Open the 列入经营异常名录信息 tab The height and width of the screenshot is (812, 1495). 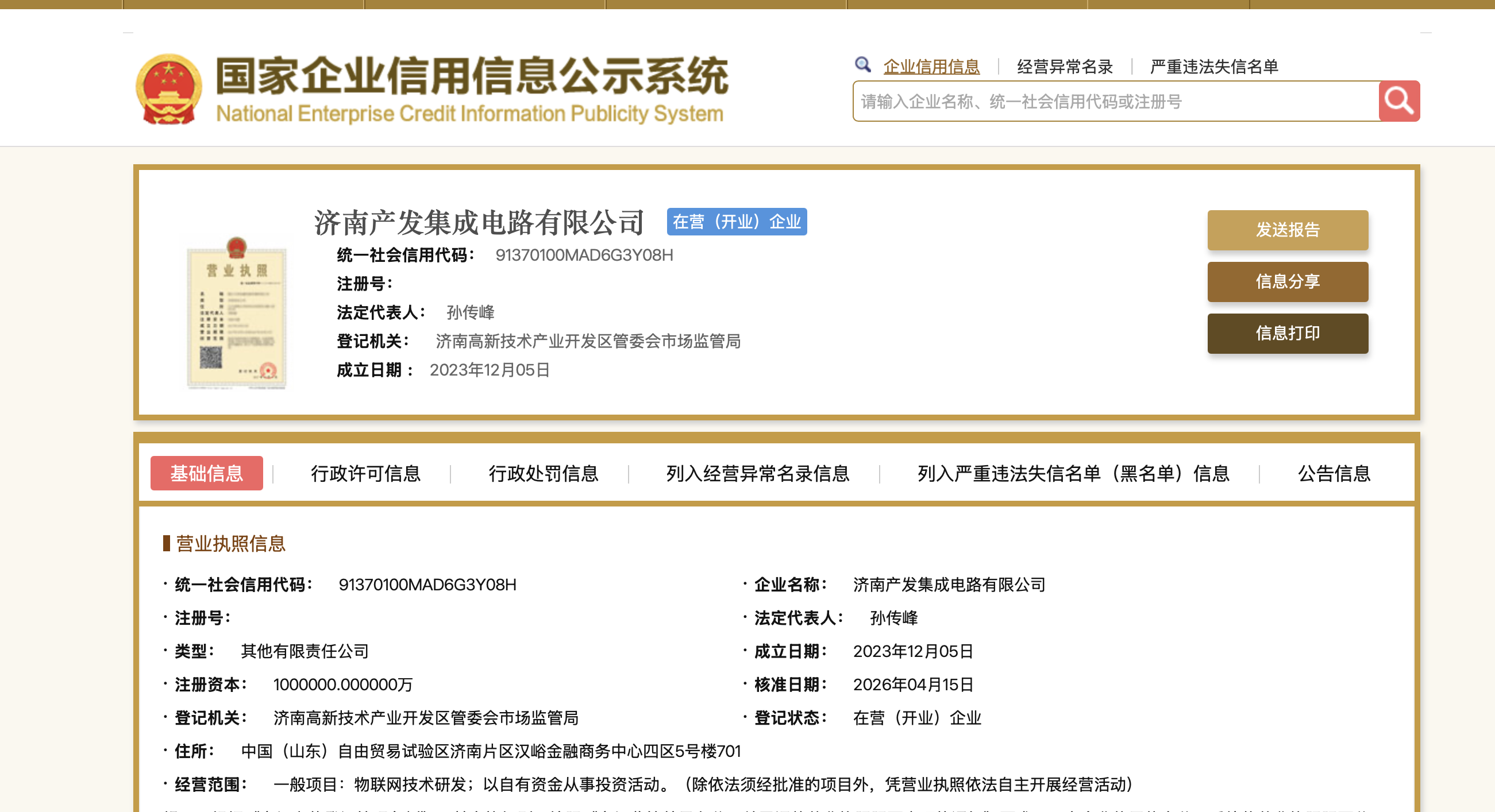(x=757, y=473)
